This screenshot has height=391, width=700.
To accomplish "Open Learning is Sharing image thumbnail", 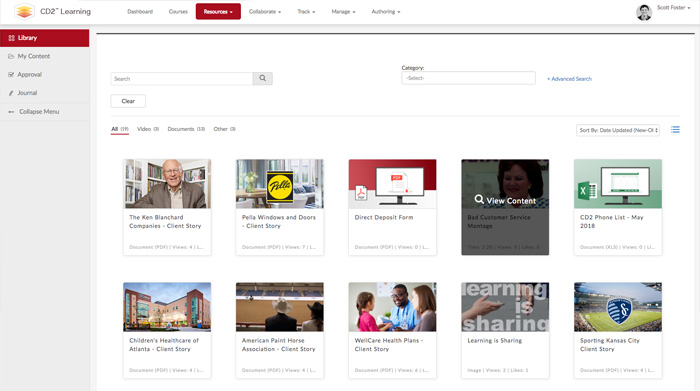I will click(505, 307).
